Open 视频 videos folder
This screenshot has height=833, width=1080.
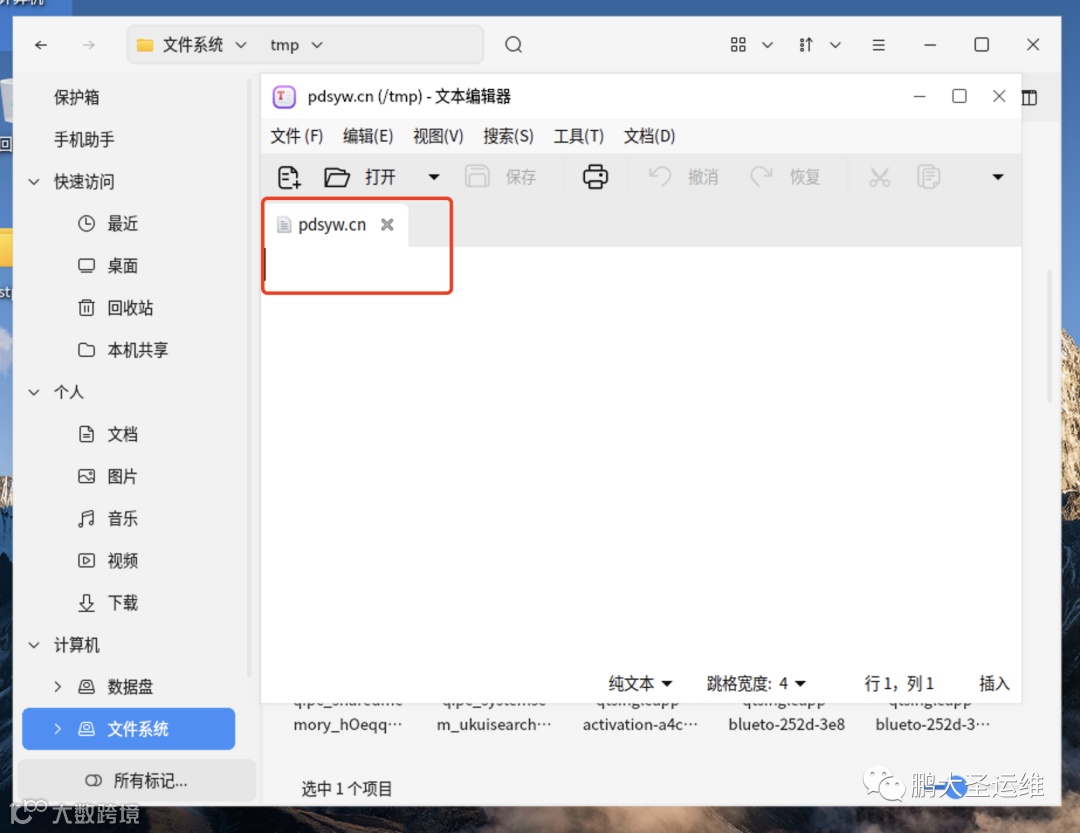coord(123,560)
